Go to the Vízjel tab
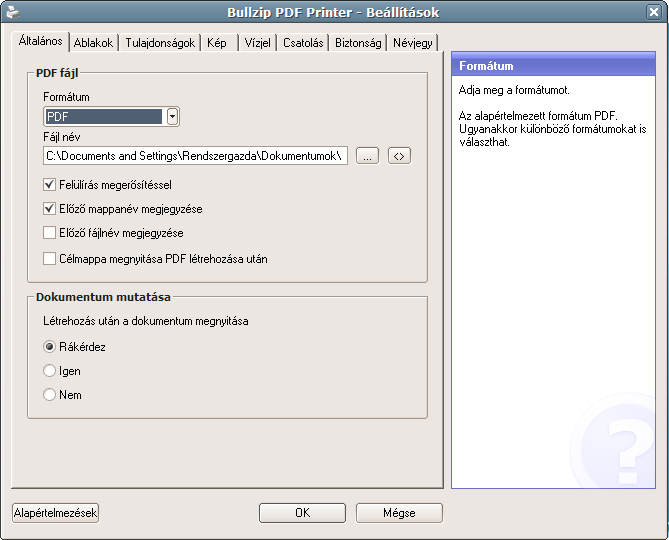Viewport: 669px width, 540px height. (x=257, y=43)
